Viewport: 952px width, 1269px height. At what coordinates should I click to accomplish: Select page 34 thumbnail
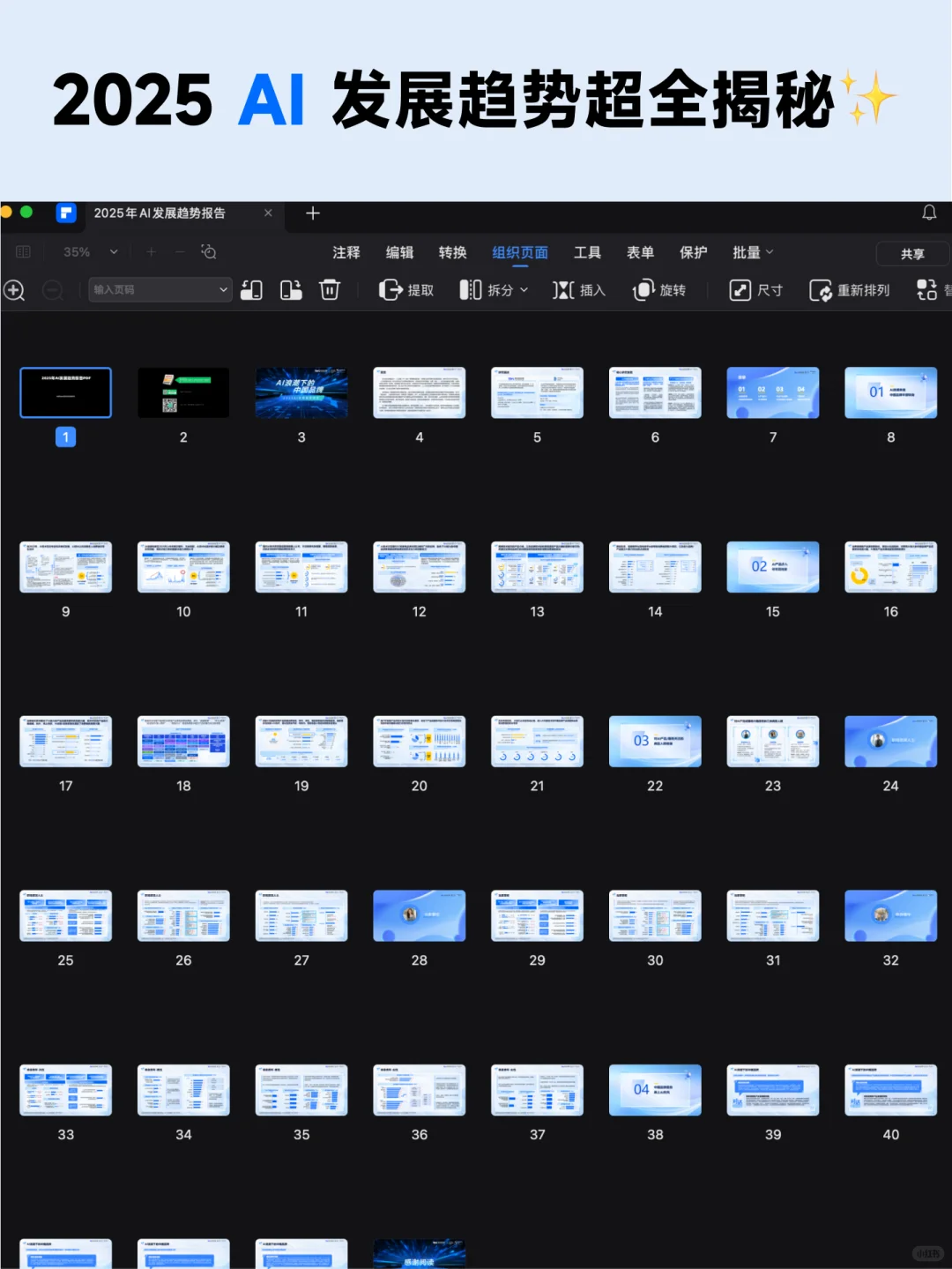pyautogui.click(x=183, y=1090)
